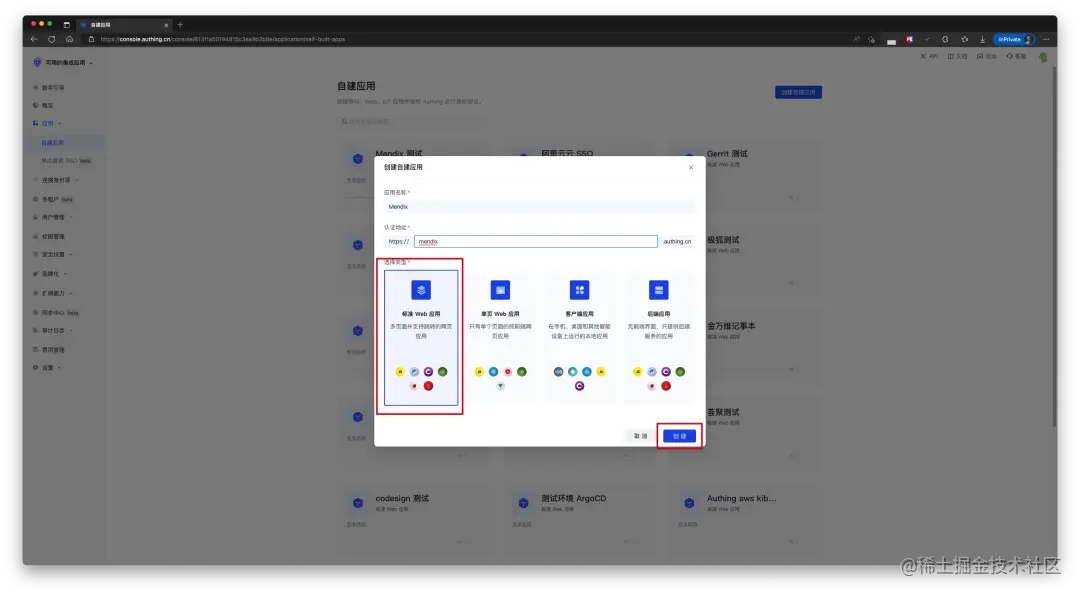The height and width of the screenshot is (595, 1080).
Task: Click the green user avatar in console header
Action: click(1043, 58)
